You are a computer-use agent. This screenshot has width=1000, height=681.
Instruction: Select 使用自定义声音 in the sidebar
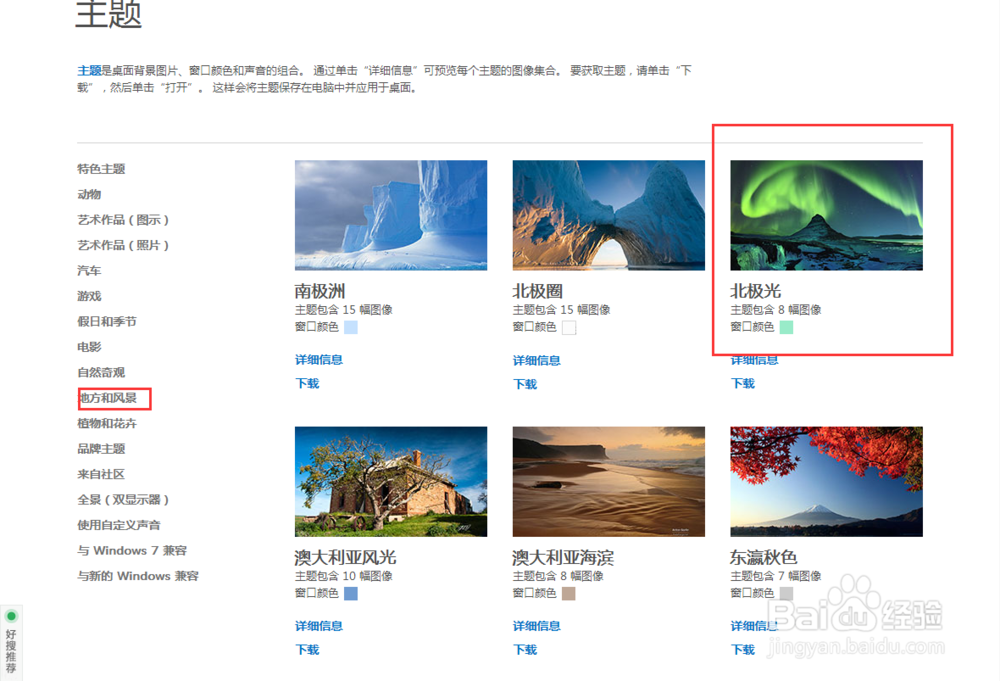click(x=121, y=524)
